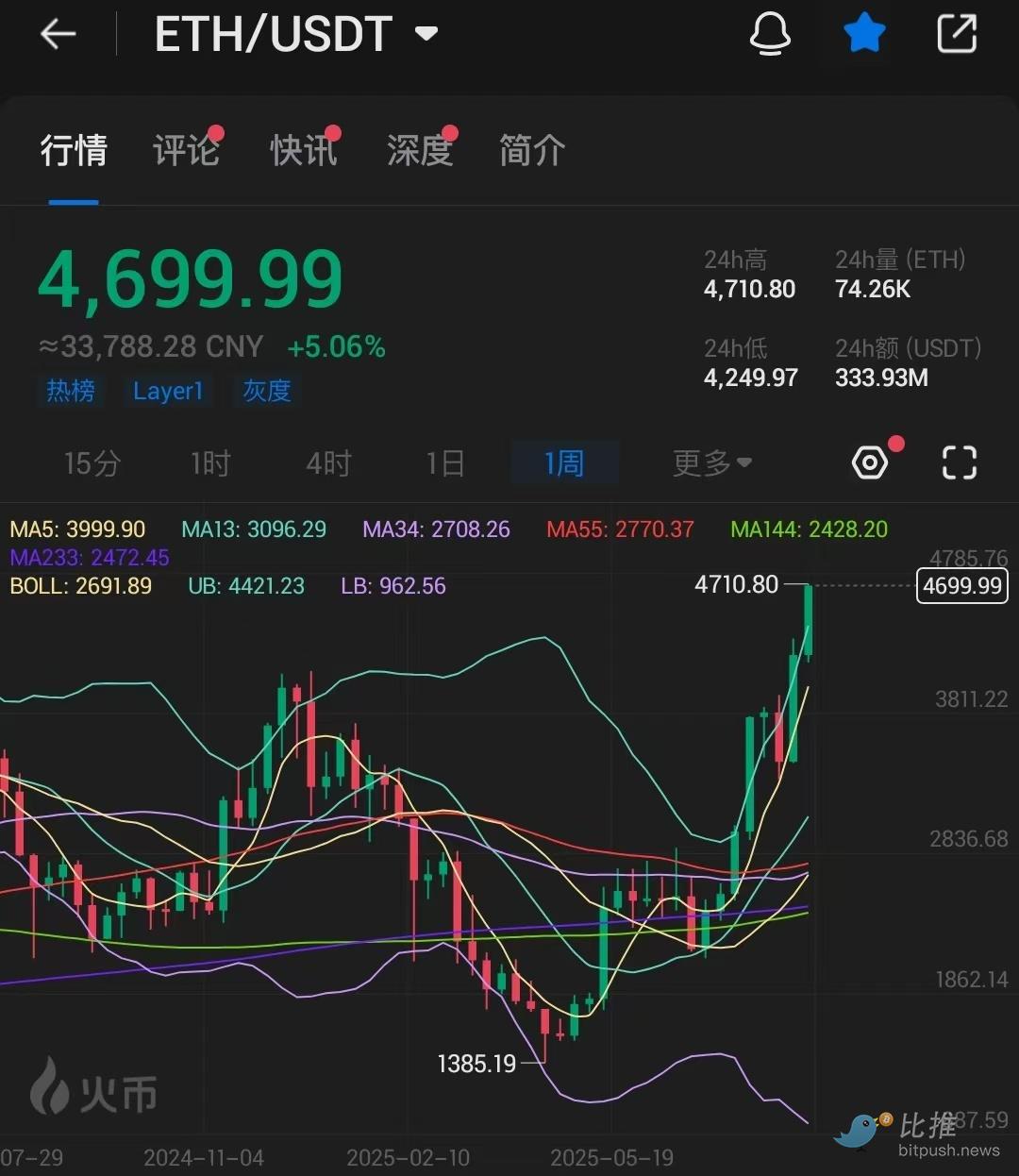Tap the 24h low 4,249.97
1019x1176 pixels.
(751, 378)
